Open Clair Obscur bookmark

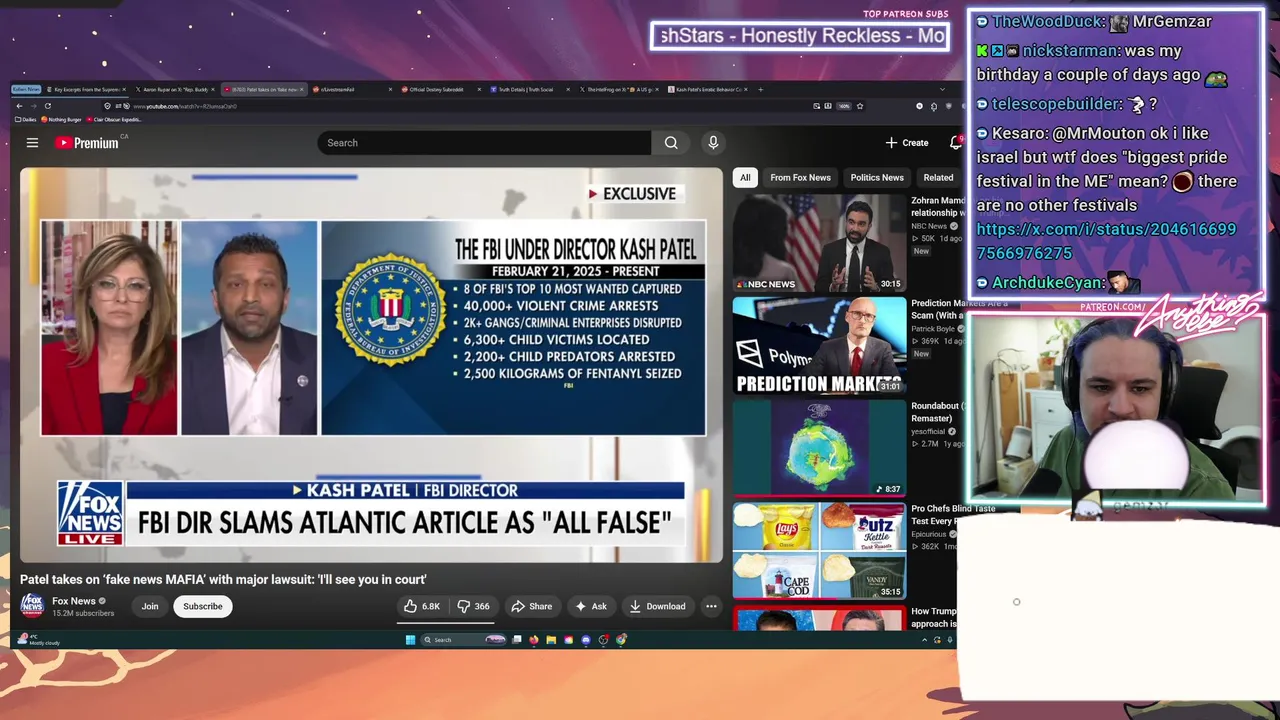pos(115,119)
